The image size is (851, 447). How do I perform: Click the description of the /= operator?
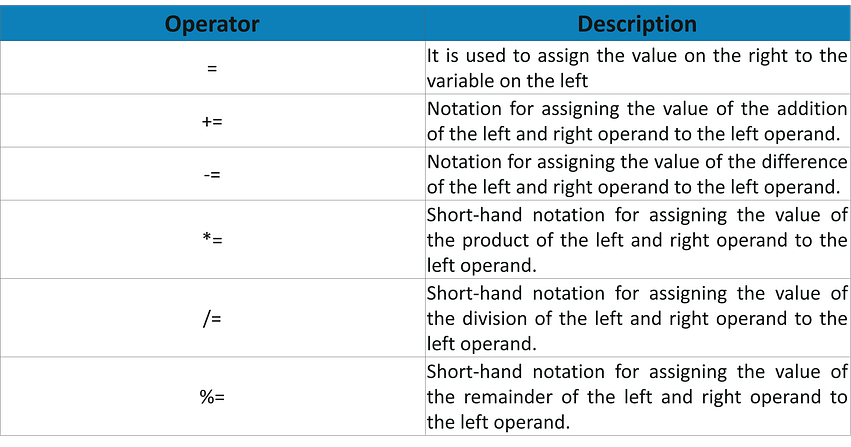point(637,319)
